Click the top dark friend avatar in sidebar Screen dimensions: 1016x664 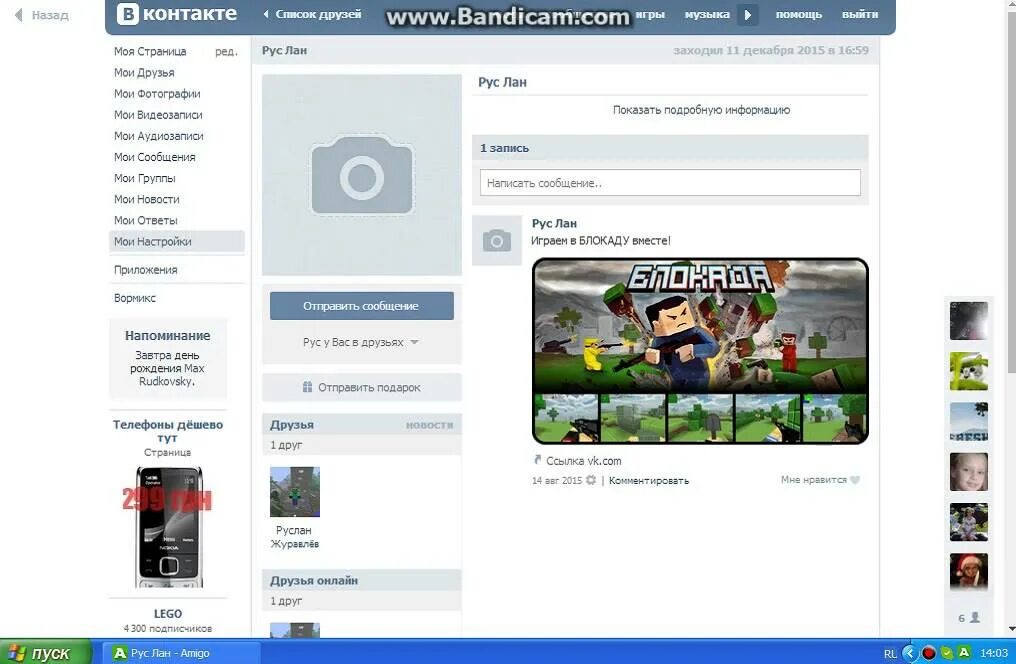(x=969, y=321)
